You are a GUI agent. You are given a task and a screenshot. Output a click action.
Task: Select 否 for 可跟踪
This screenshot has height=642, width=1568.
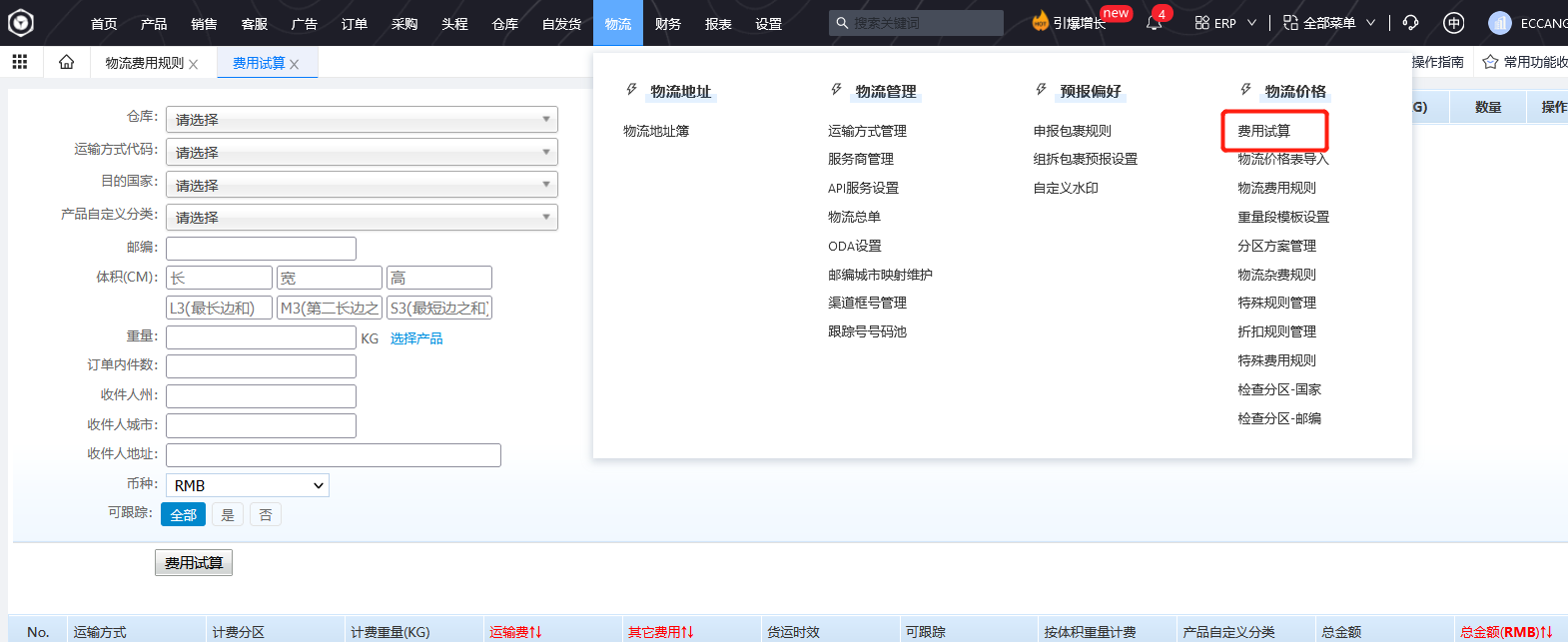click(x=266, y=514)
